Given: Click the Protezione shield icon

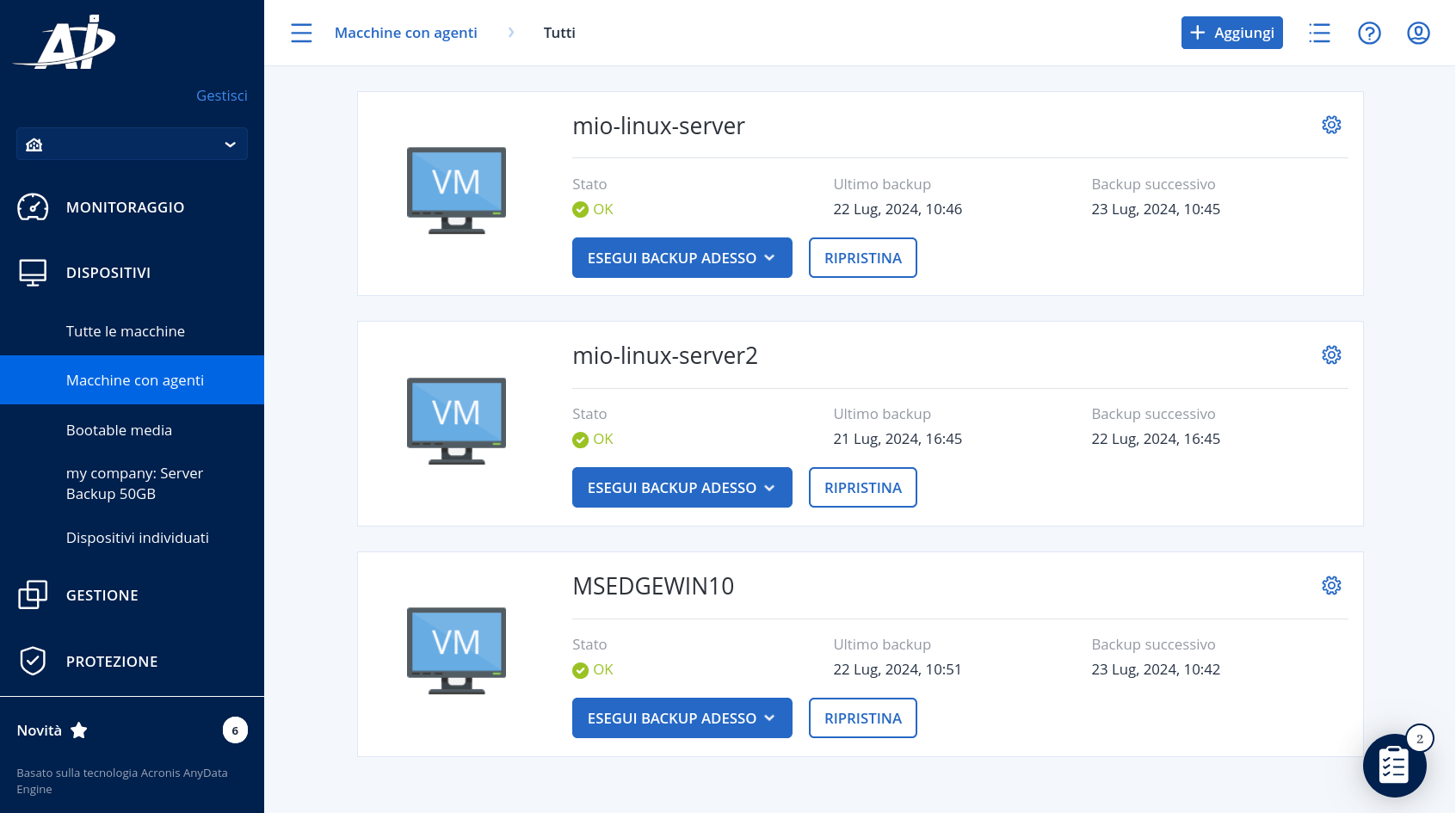Looking at the screenshot, I should 33,661.
